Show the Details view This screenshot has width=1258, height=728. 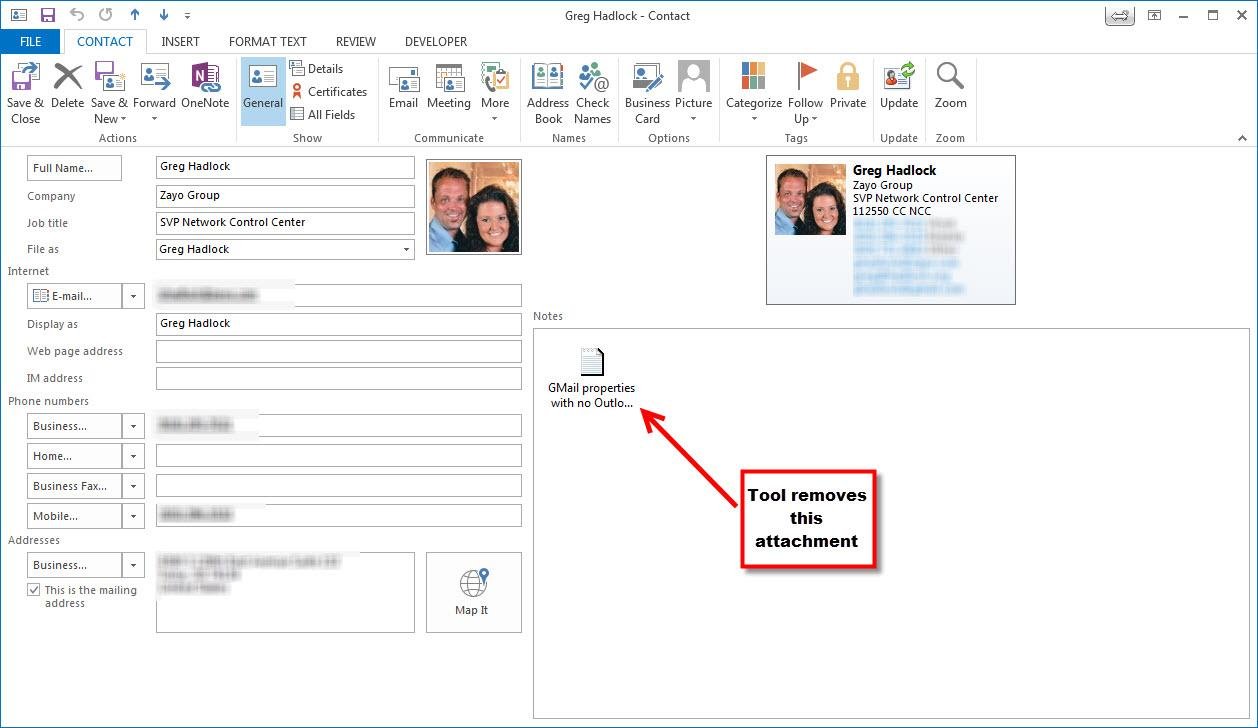pos(316,69)
